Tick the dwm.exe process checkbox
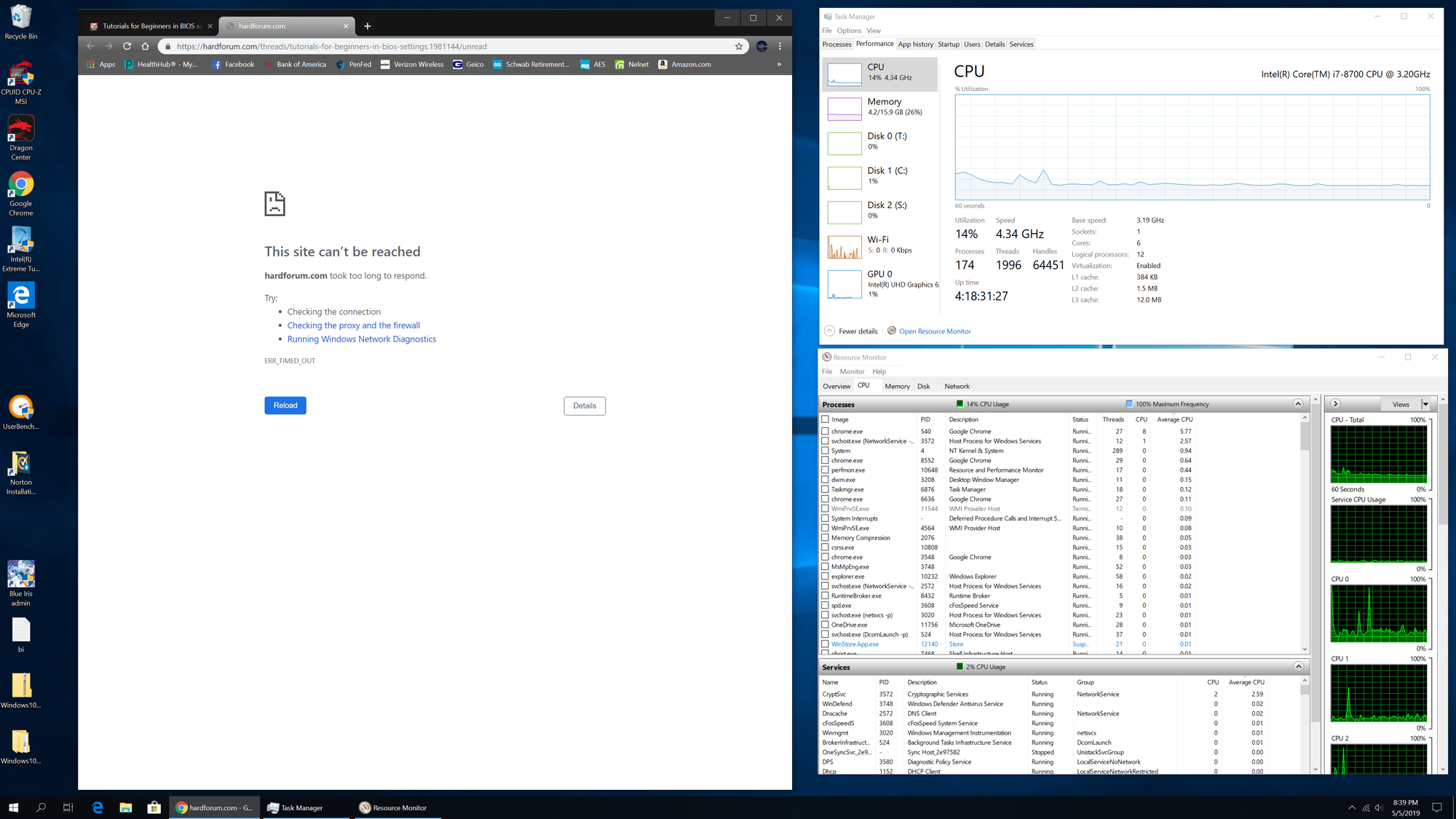The image size is (1456, 819). click(x=825, y=480)
